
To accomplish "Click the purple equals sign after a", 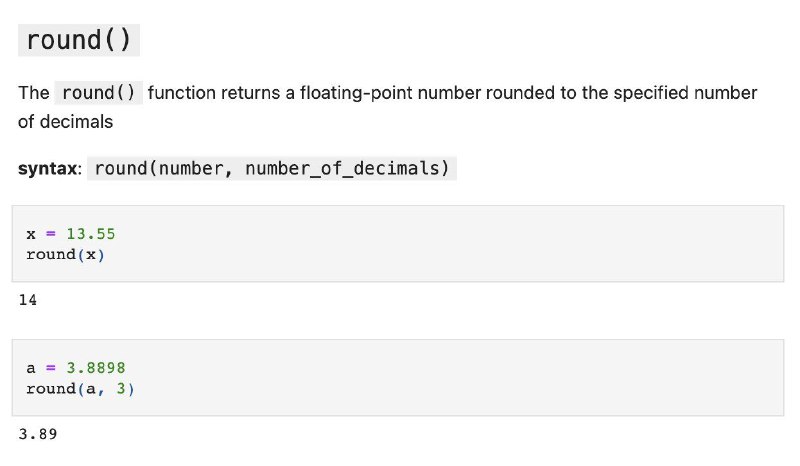I will click(x=51, y=367).
